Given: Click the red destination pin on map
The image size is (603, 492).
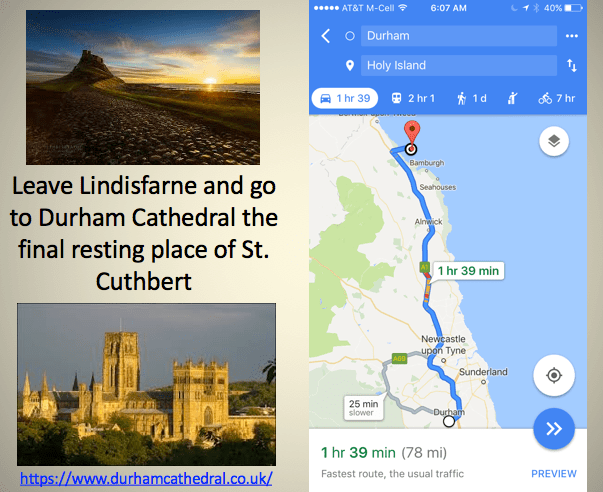Looking at the screenshot, I should click(409, 135).
